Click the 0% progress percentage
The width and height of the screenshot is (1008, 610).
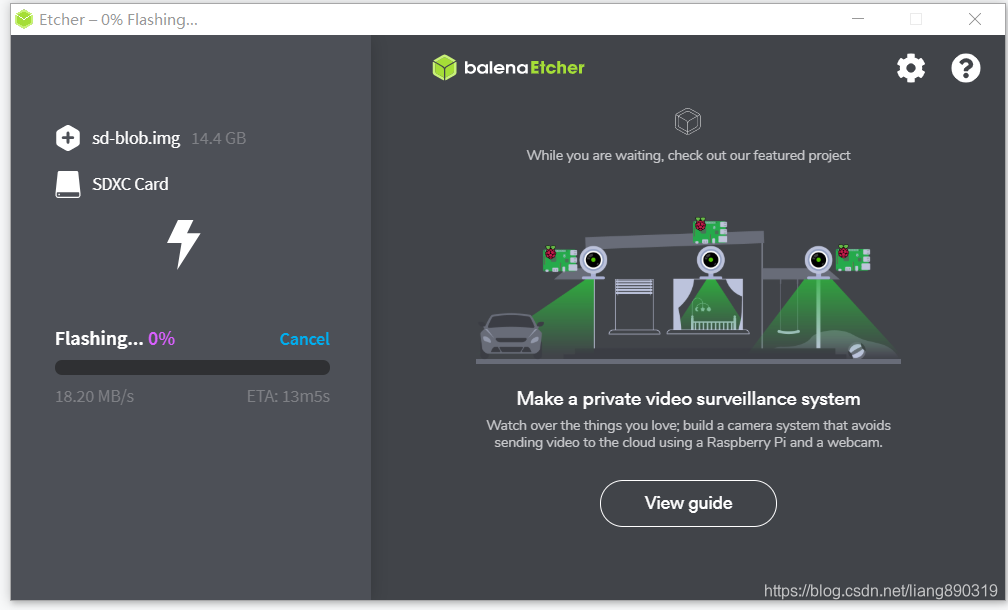coord(161,338)
